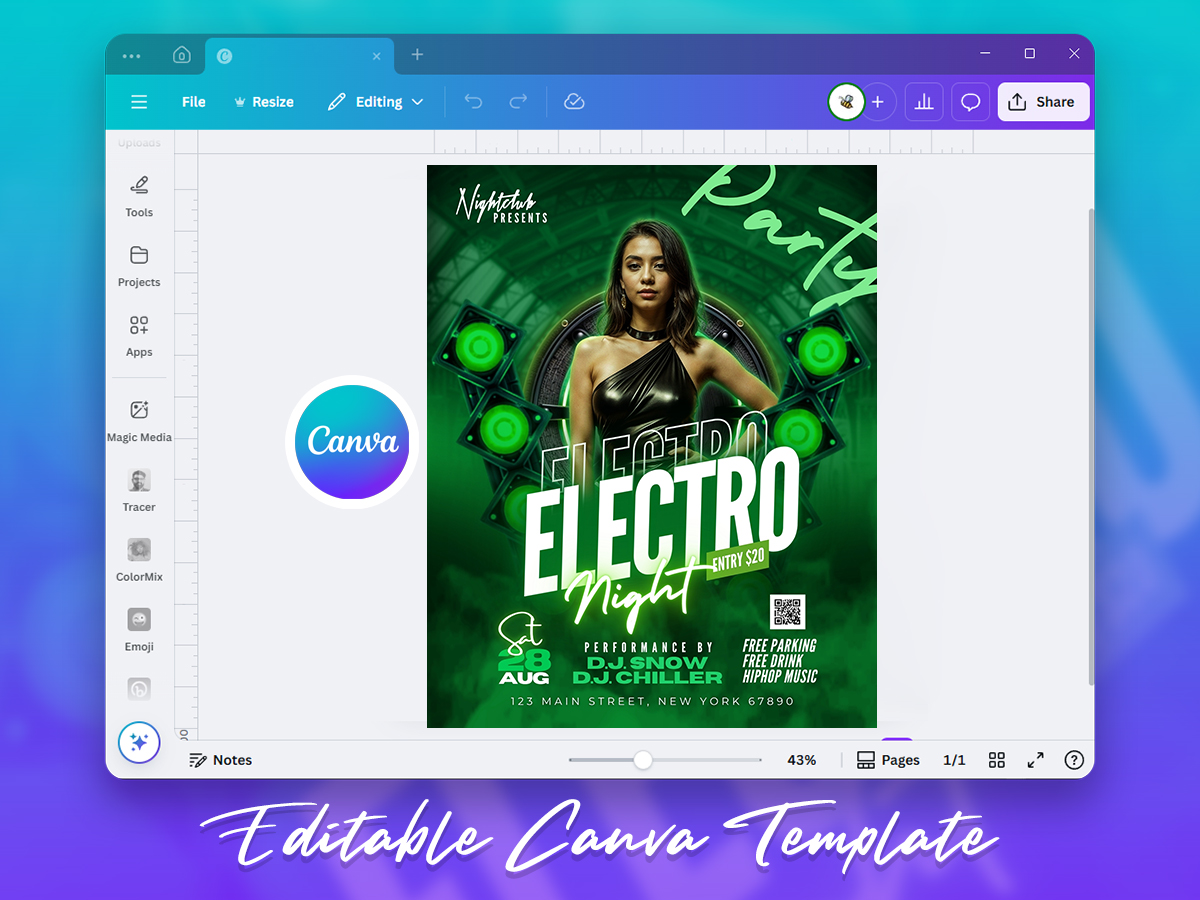Open a new tab with plus

(x=417, y=55)
